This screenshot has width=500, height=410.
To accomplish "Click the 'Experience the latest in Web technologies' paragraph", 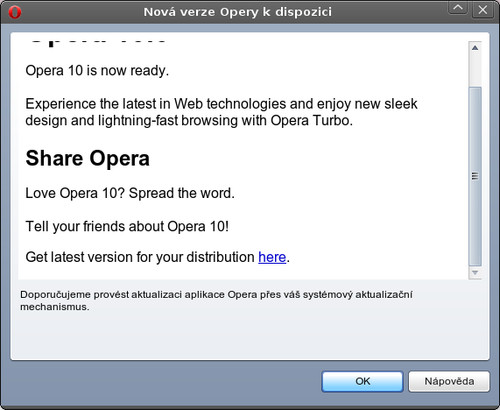I will tap(221, 112).
